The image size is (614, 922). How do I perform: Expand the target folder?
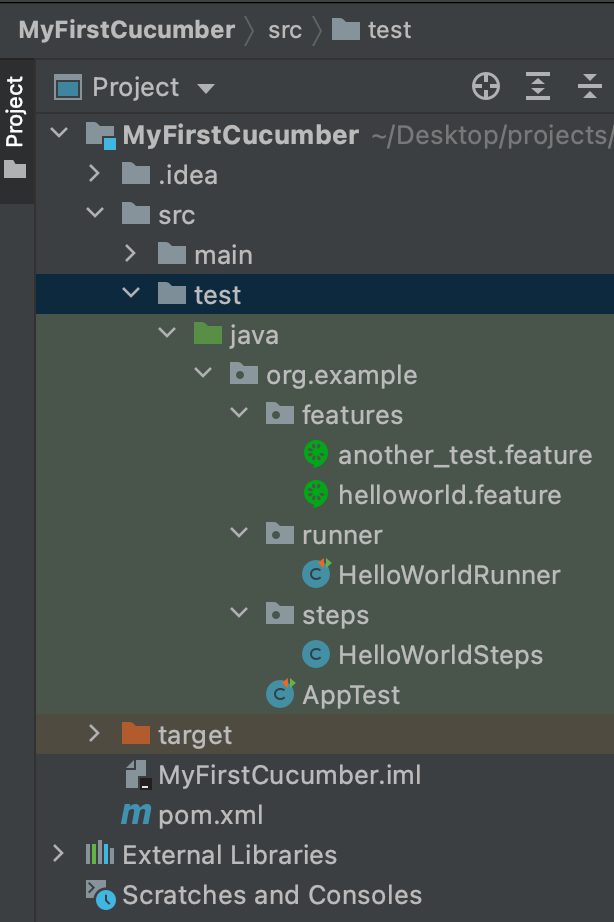[x=94, y=734]
